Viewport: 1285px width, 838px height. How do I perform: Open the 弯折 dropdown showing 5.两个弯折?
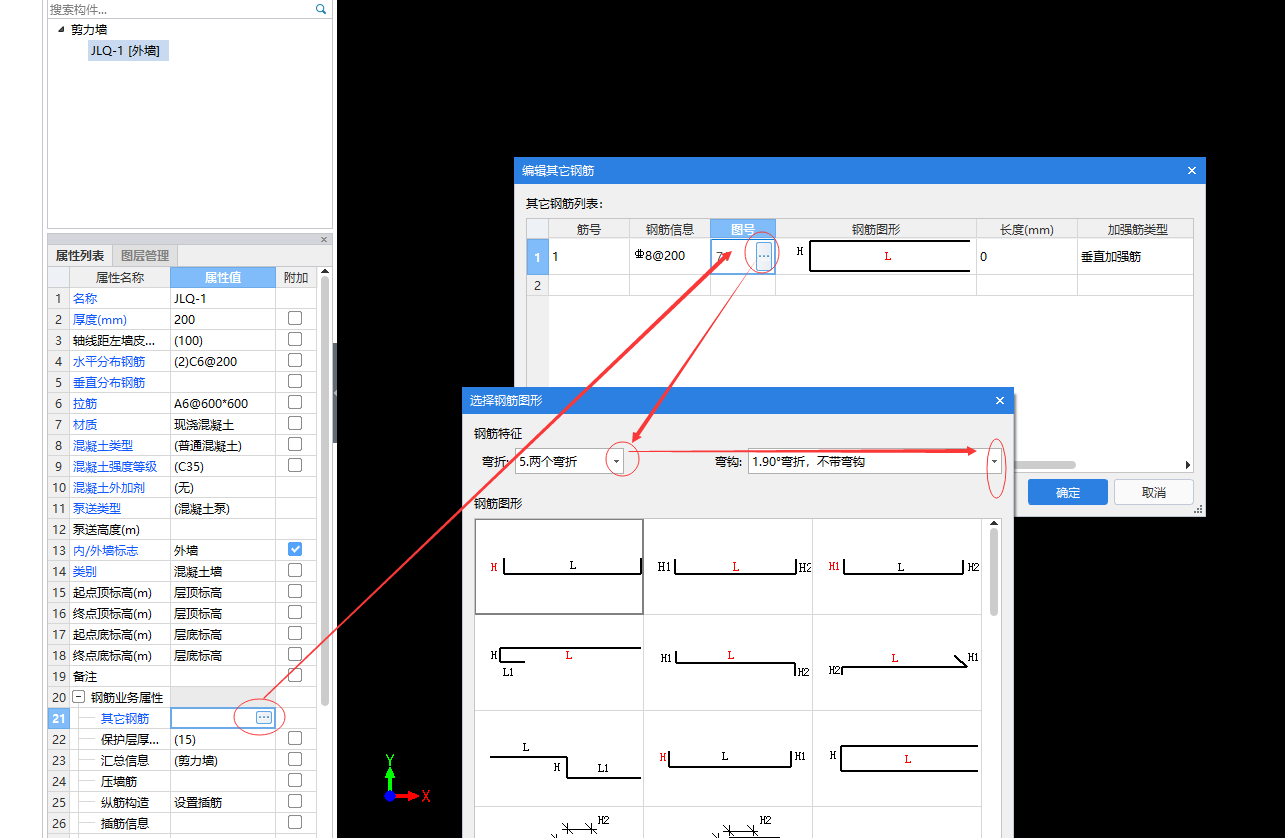617,461
